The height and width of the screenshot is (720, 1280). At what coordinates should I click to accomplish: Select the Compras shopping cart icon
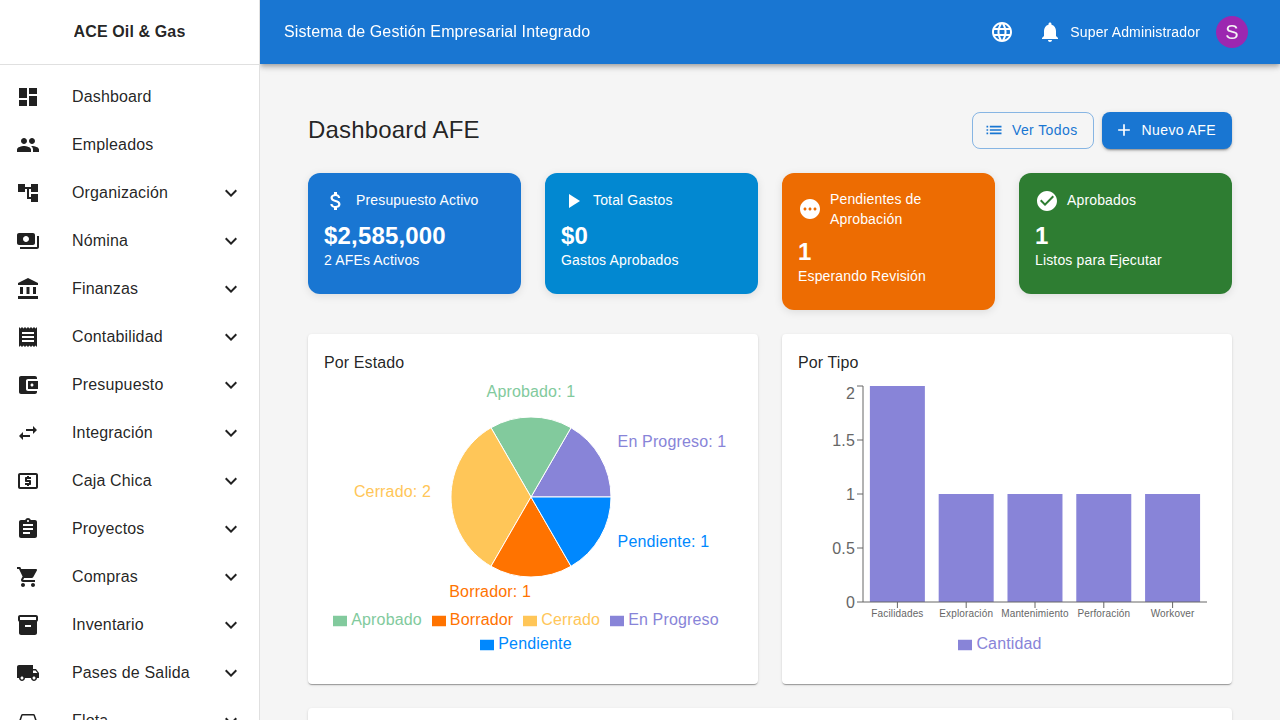coord(28,576)
